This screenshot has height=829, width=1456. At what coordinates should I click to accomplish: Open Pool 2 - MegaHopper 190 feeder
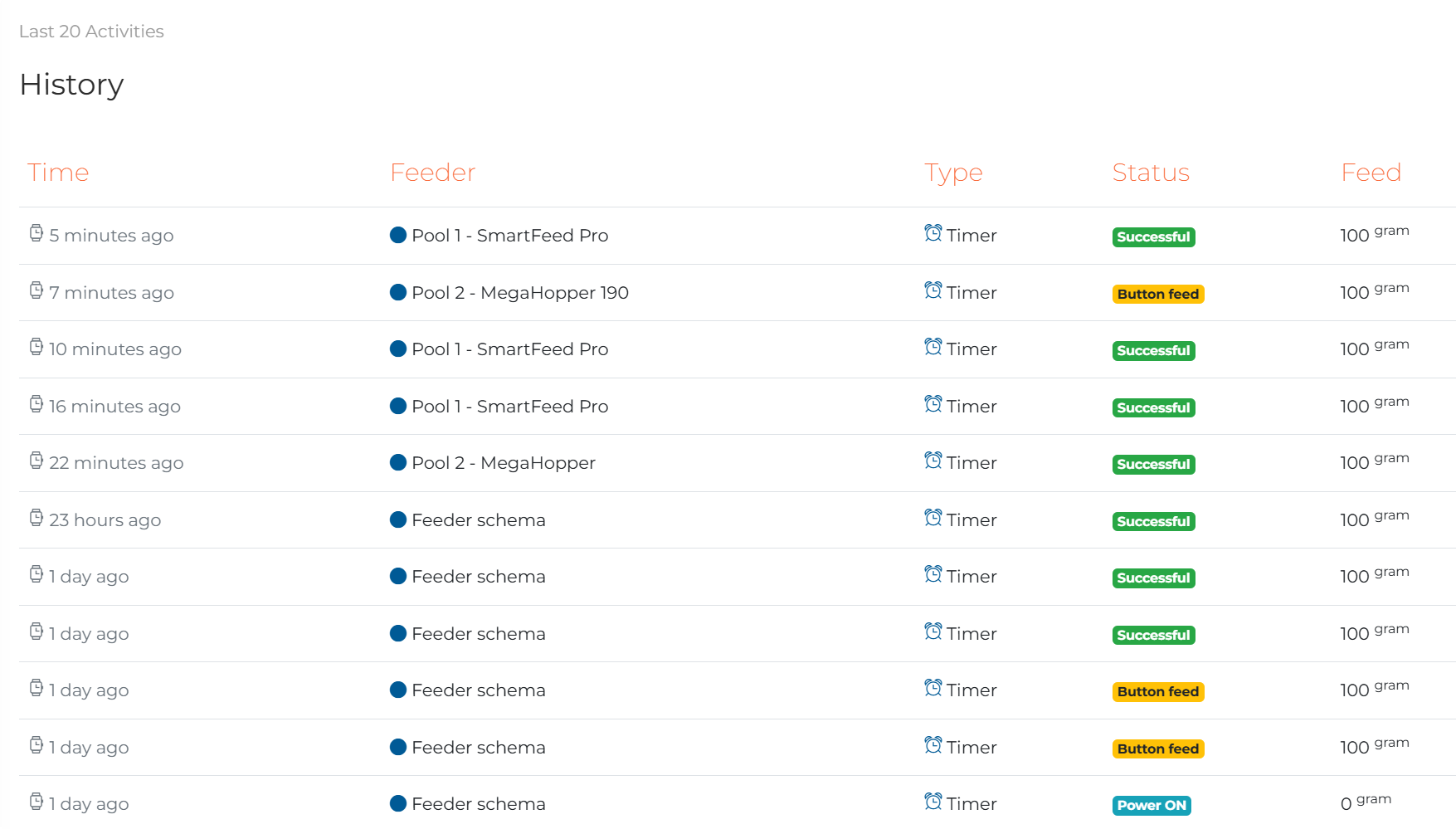coord(519,293)
